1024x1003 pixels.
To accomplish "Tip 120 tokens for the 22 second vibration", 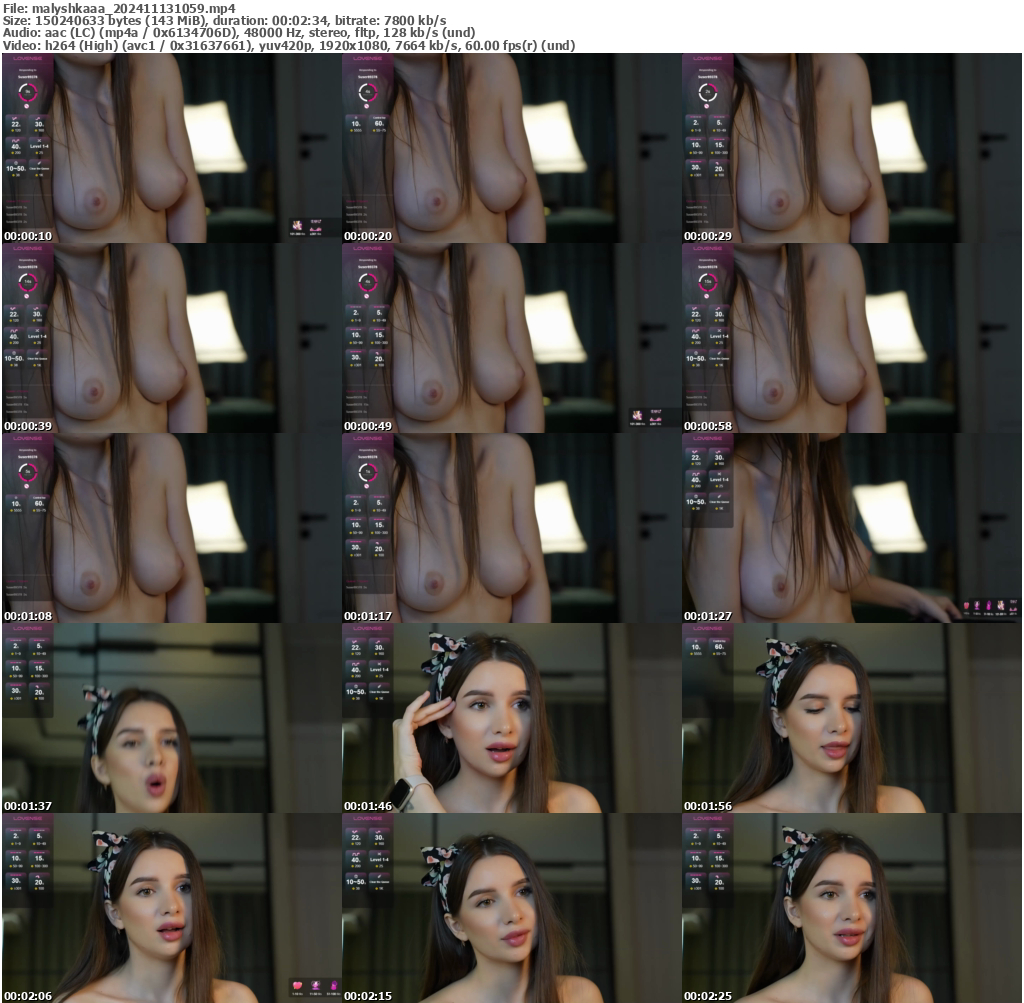I will tap(16, 125).
